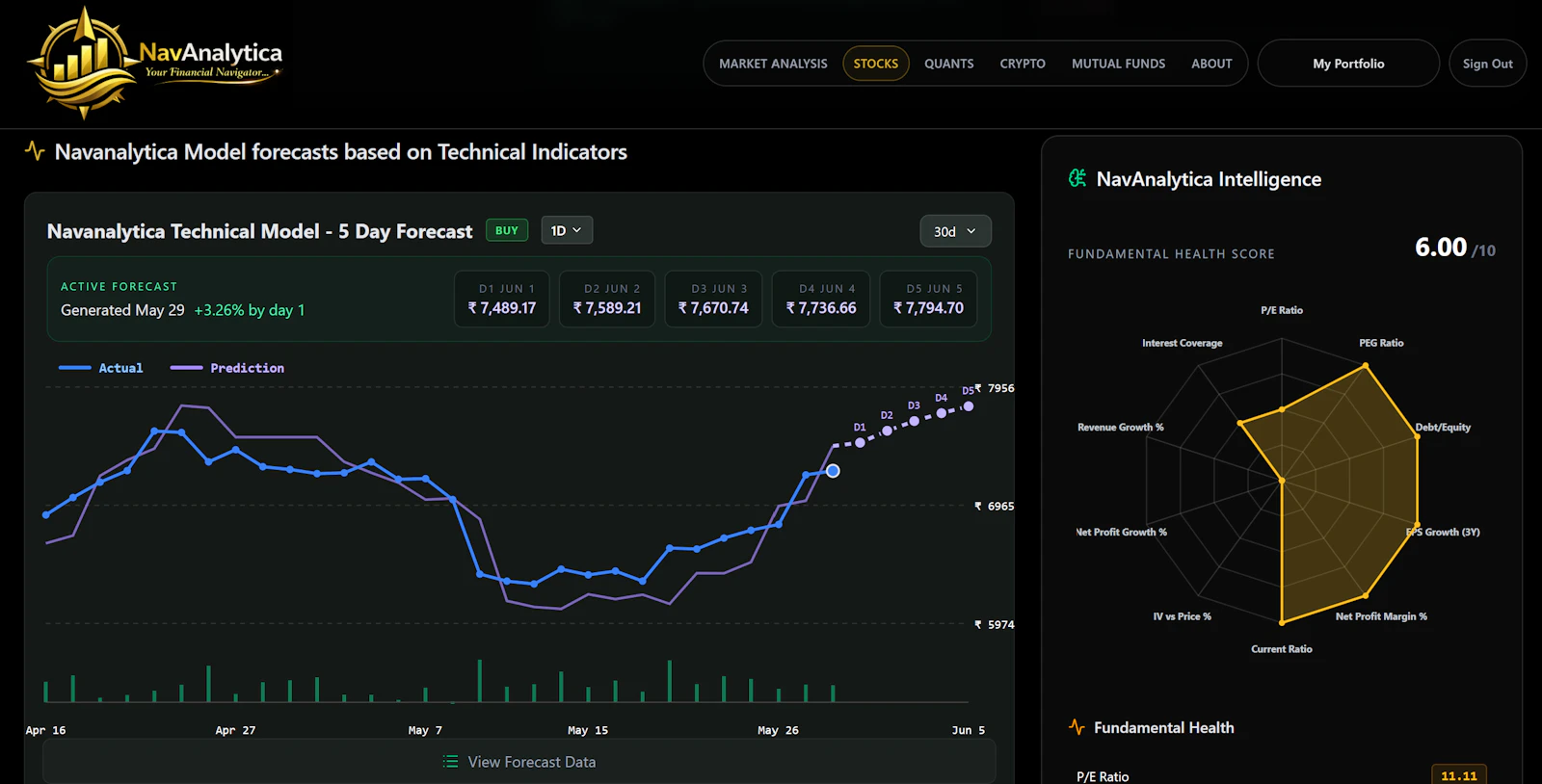Open My Portfolio
Viewport: 1542px width, 784px height.
[1348, 64]
